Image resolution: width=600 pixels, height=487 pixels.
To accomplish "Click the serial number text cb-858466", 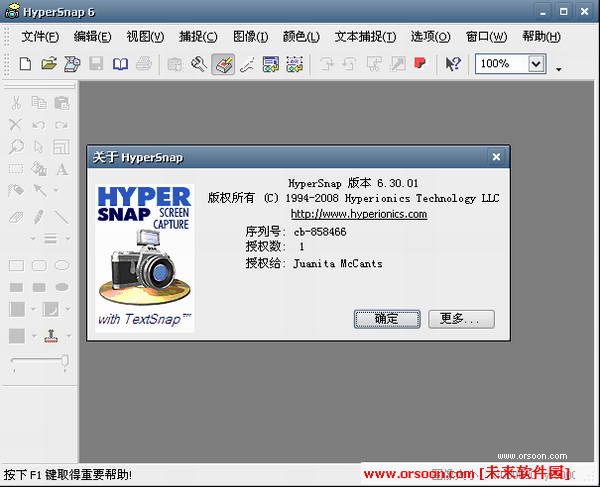I will coord(320,232).
